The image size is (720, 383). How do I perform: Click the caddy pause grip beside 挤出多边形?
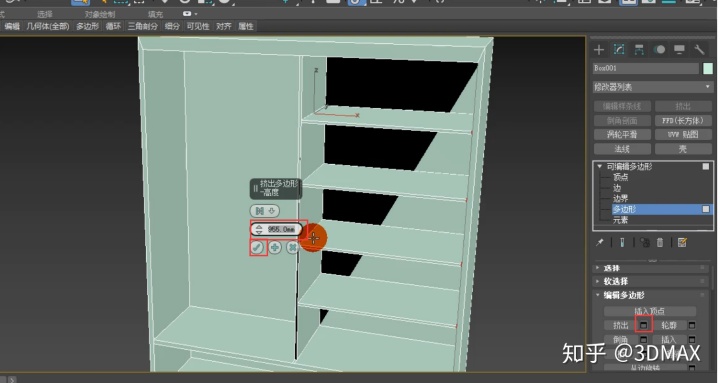pyautogui.click(x=255, y=188)
